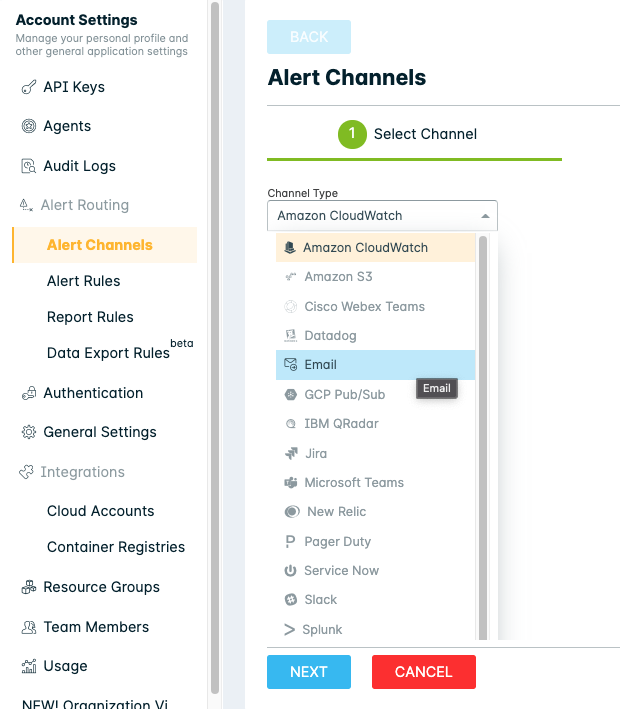Collapse the Channel Type dropdown arrow
The width and height of the screenshot is (620, 709).
coord(485,216)
